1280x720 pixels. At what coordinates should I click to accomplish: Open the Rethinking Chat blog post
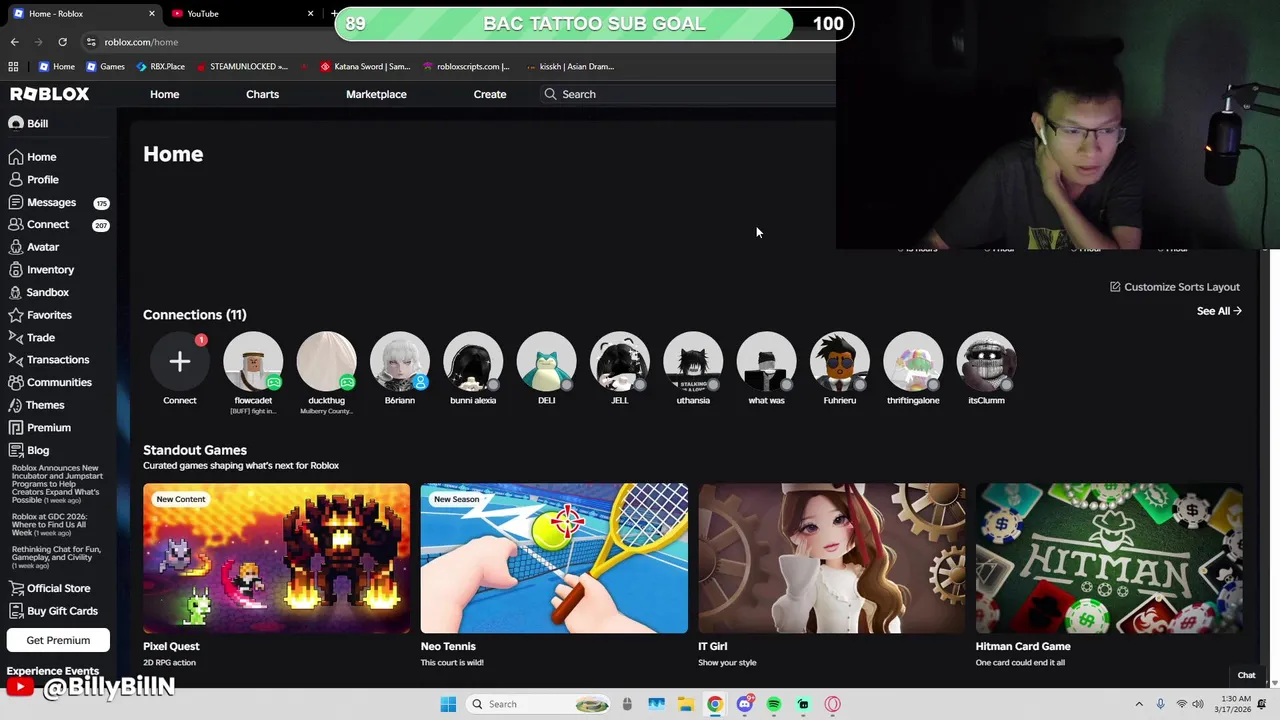(56, 557)
